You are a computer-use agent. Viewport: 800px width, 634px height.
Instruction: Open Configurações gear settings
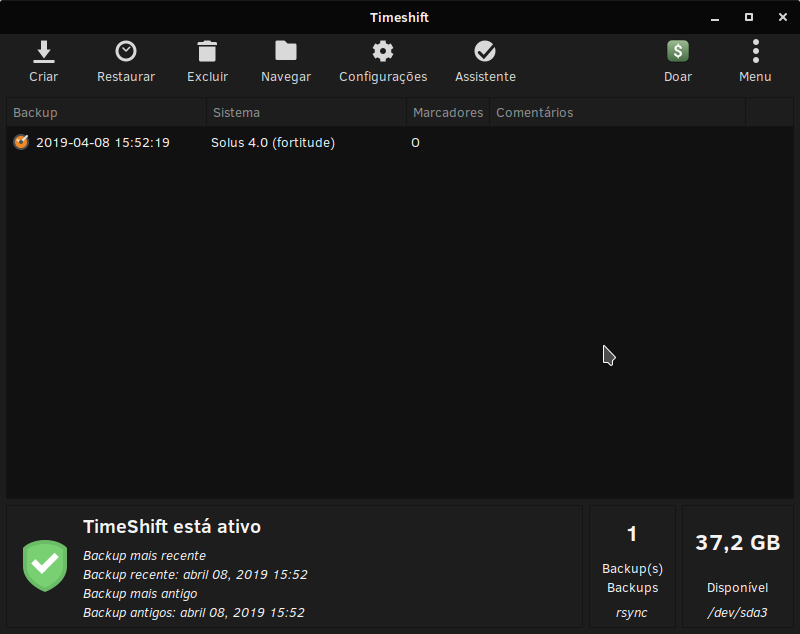pyautogui.click(x=382, y=52)
